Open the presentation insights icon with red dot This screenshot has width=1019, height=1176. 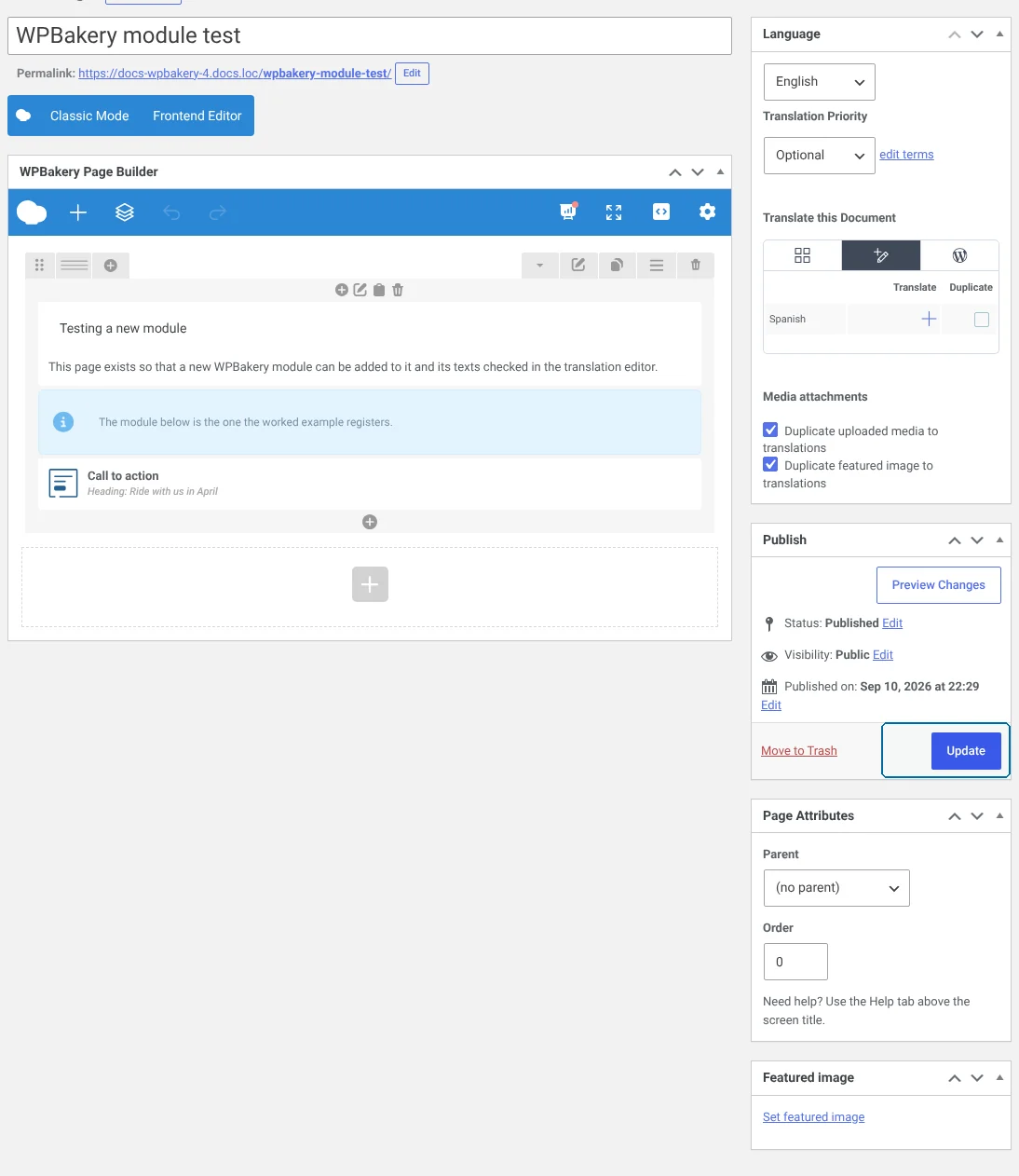click(568, 212)
